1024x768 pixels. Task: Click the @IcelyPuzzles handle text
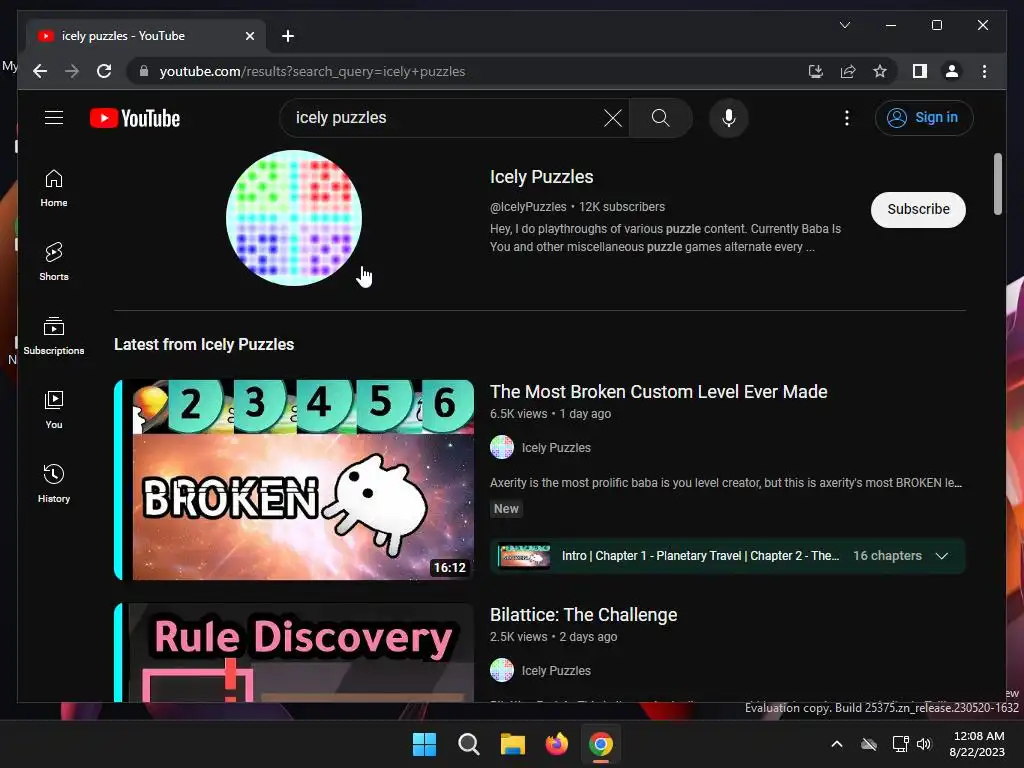pos(528,207)
